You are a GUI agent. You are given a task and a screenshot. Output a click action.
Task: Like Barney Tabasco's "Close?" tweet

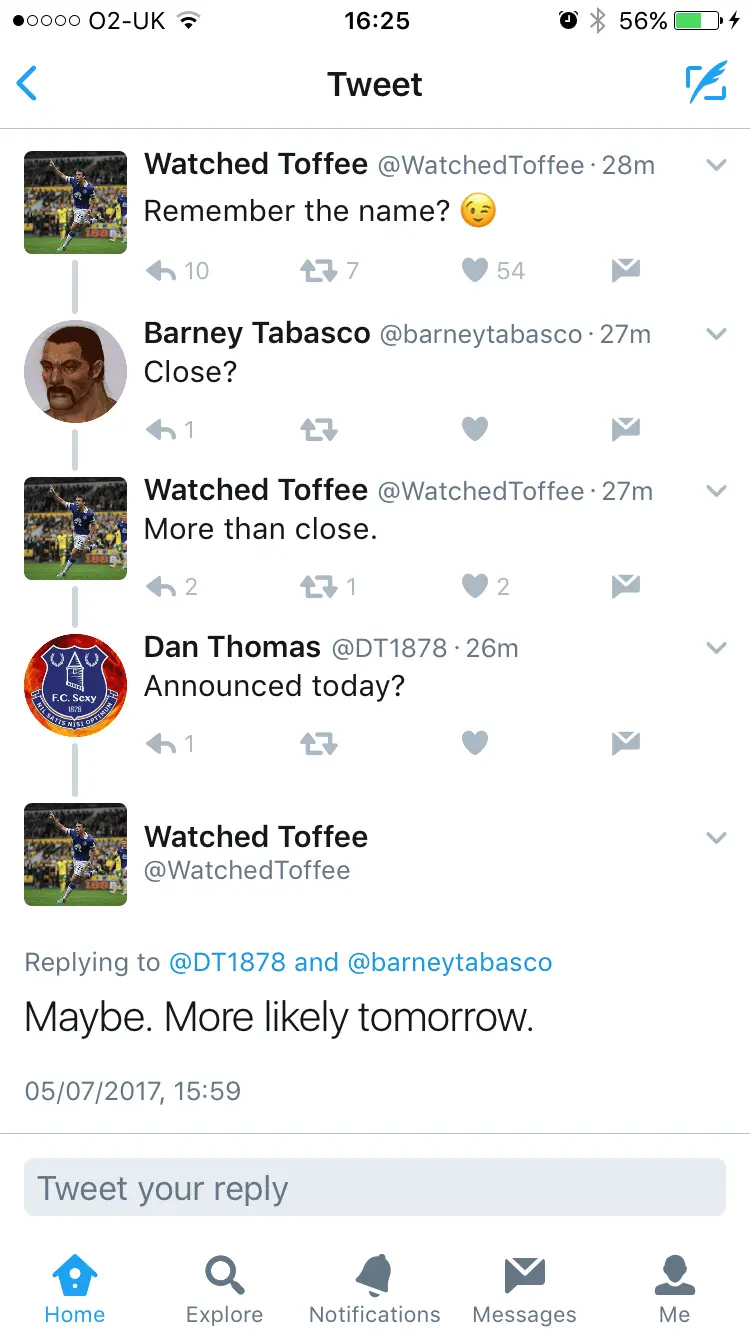coord(475,430)
